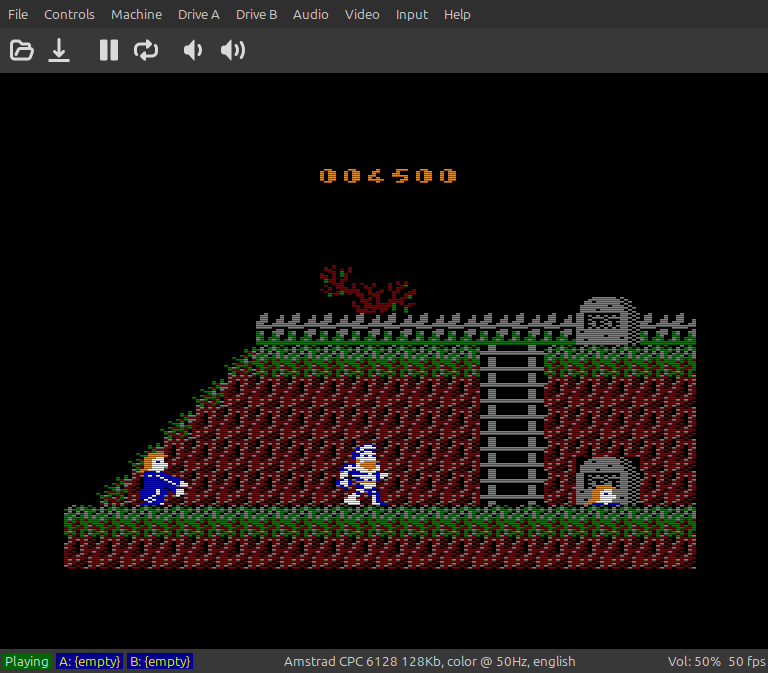The width and height of the screenshot is (768, 673).
Task: Click the open file folder icon
Action: pos(22,50)
